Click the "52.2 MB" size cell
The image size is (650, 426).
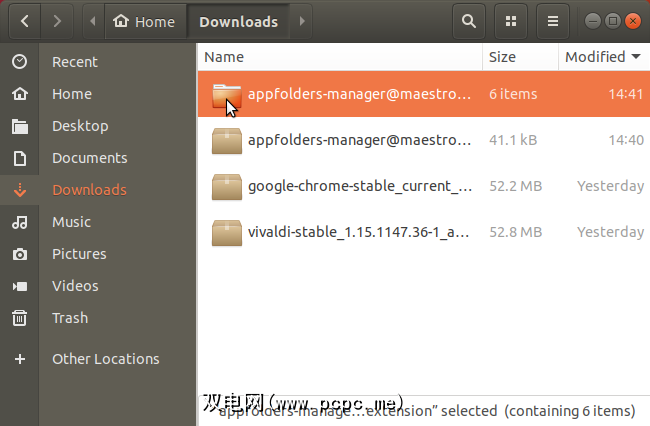515,186
